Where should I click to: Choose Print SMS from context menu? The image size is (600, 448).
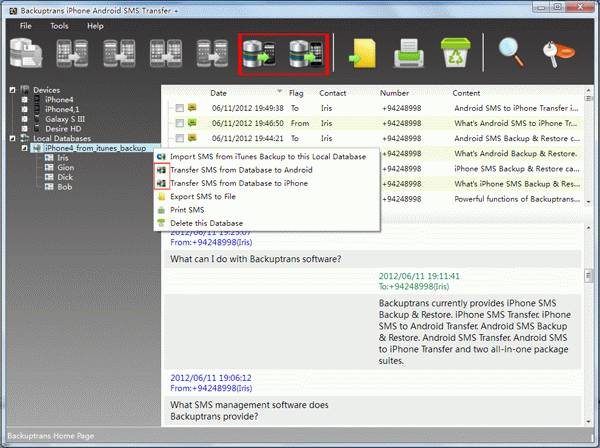pos(267,210)
